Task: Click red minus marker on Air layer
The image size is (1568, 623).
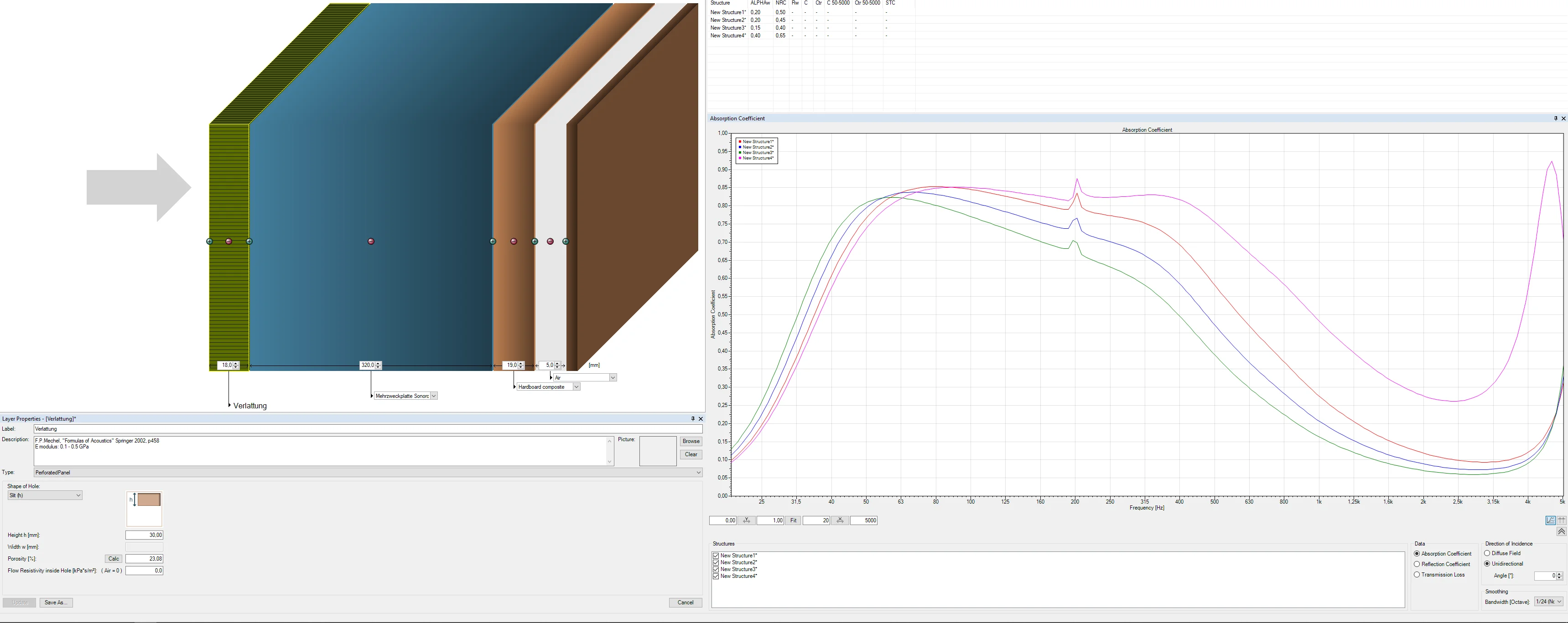Action: [550, 242]
